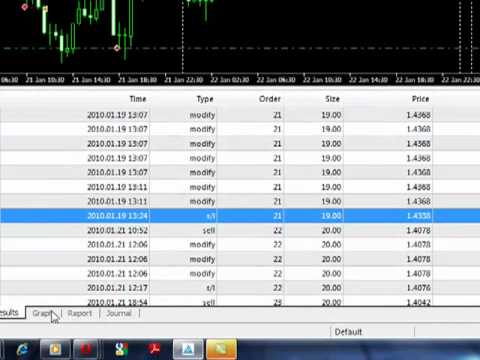Image resolution: width=480 pixels, height=360 pixels.
Task: Select the 2010.01.21 18:54 sell row
Action: coord(240,302)
